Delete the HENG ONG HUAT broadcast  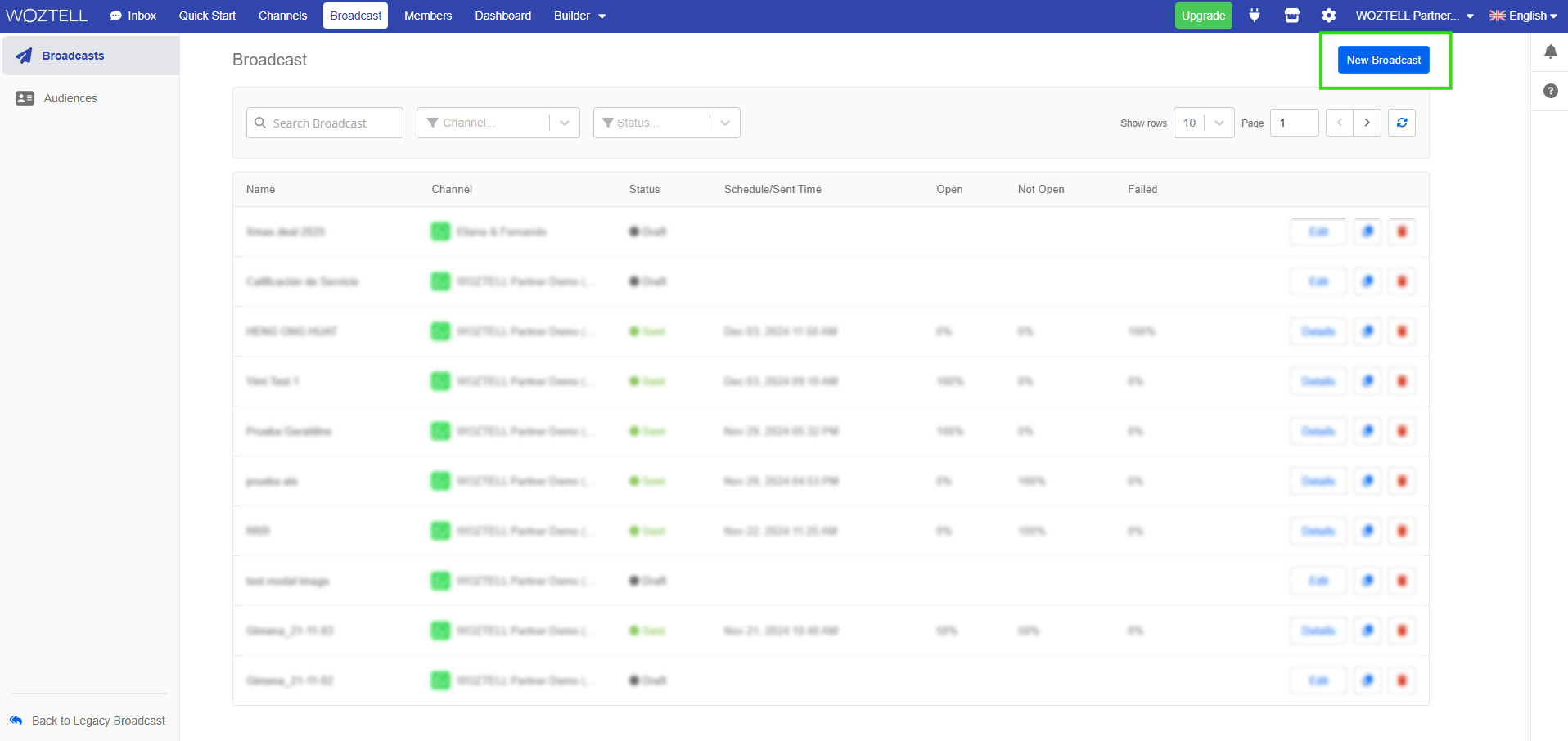click(1402, 331)
